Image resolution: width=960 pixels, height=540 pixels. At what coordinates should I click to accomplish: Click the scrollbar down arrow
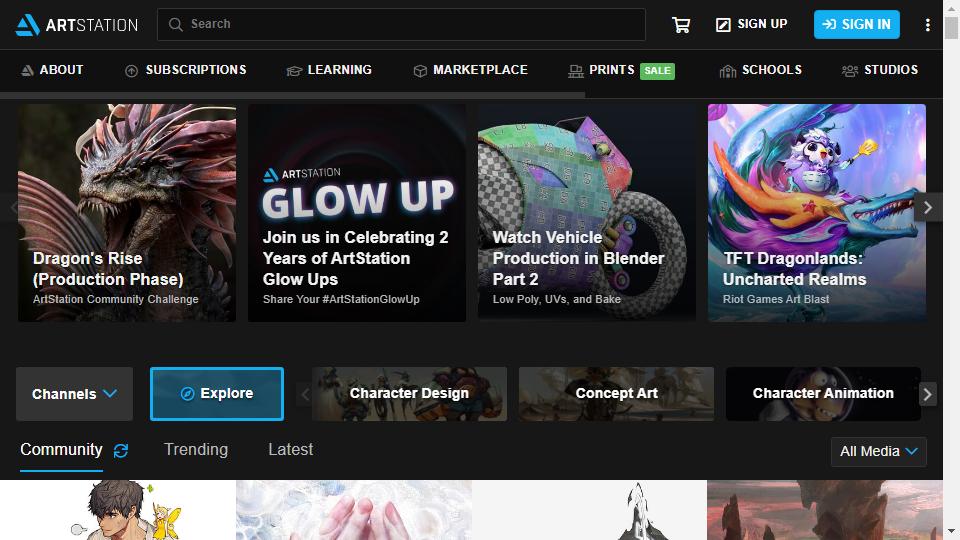click(951, 531)
